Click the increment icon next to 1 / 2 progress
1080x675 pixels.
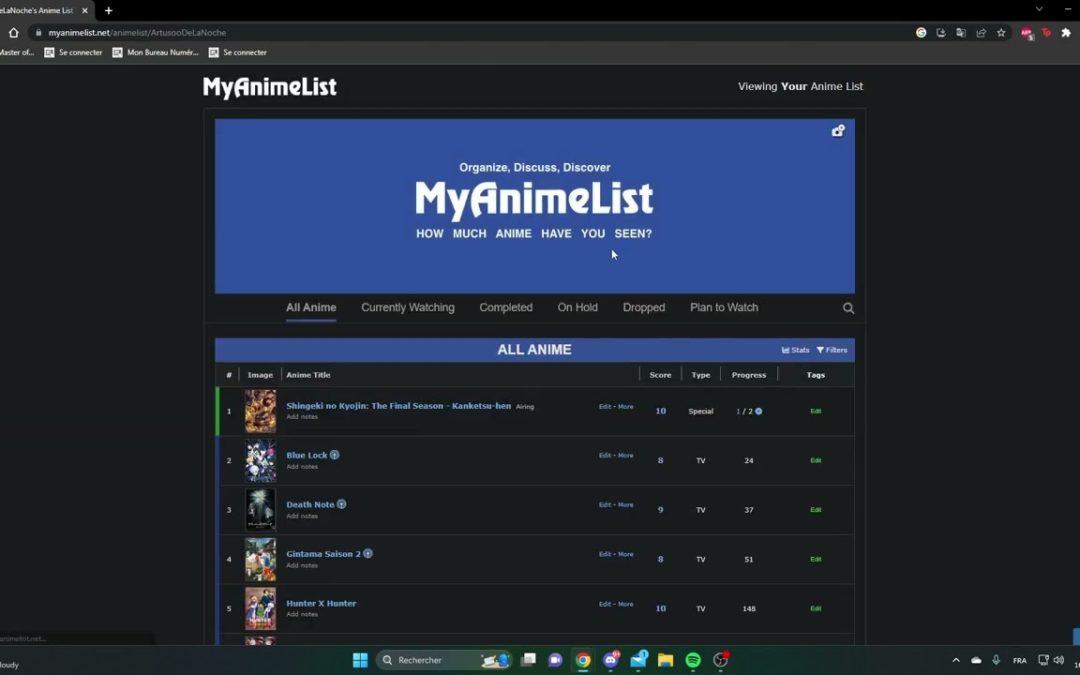pos(758,411)
